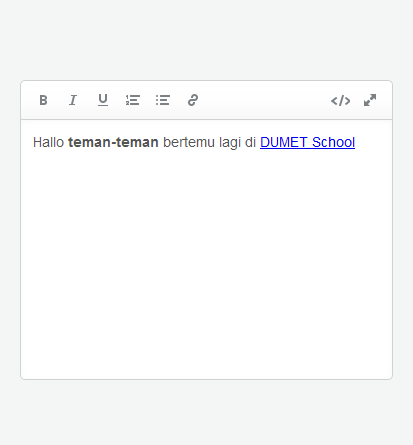The image size is (413, 445).
Task: Insert a bulleted unordered list
Action: click(x=163, y=100)
